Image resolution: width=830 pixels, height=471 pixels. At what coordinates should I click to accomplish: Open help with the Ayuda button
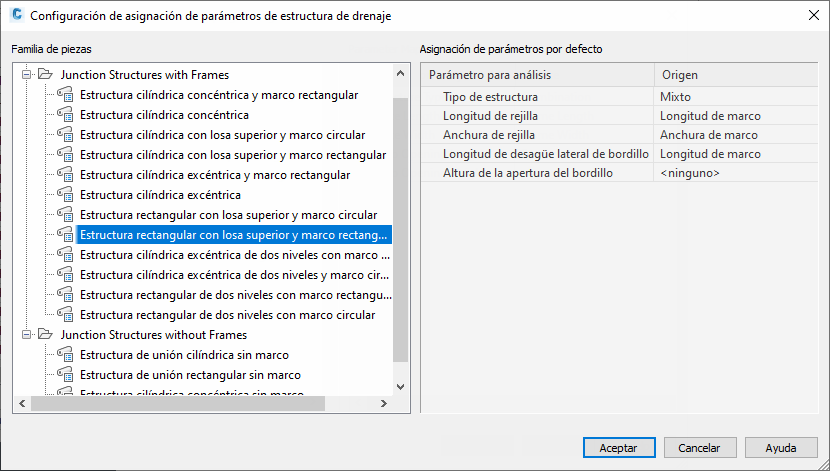(x=780, y=448)
